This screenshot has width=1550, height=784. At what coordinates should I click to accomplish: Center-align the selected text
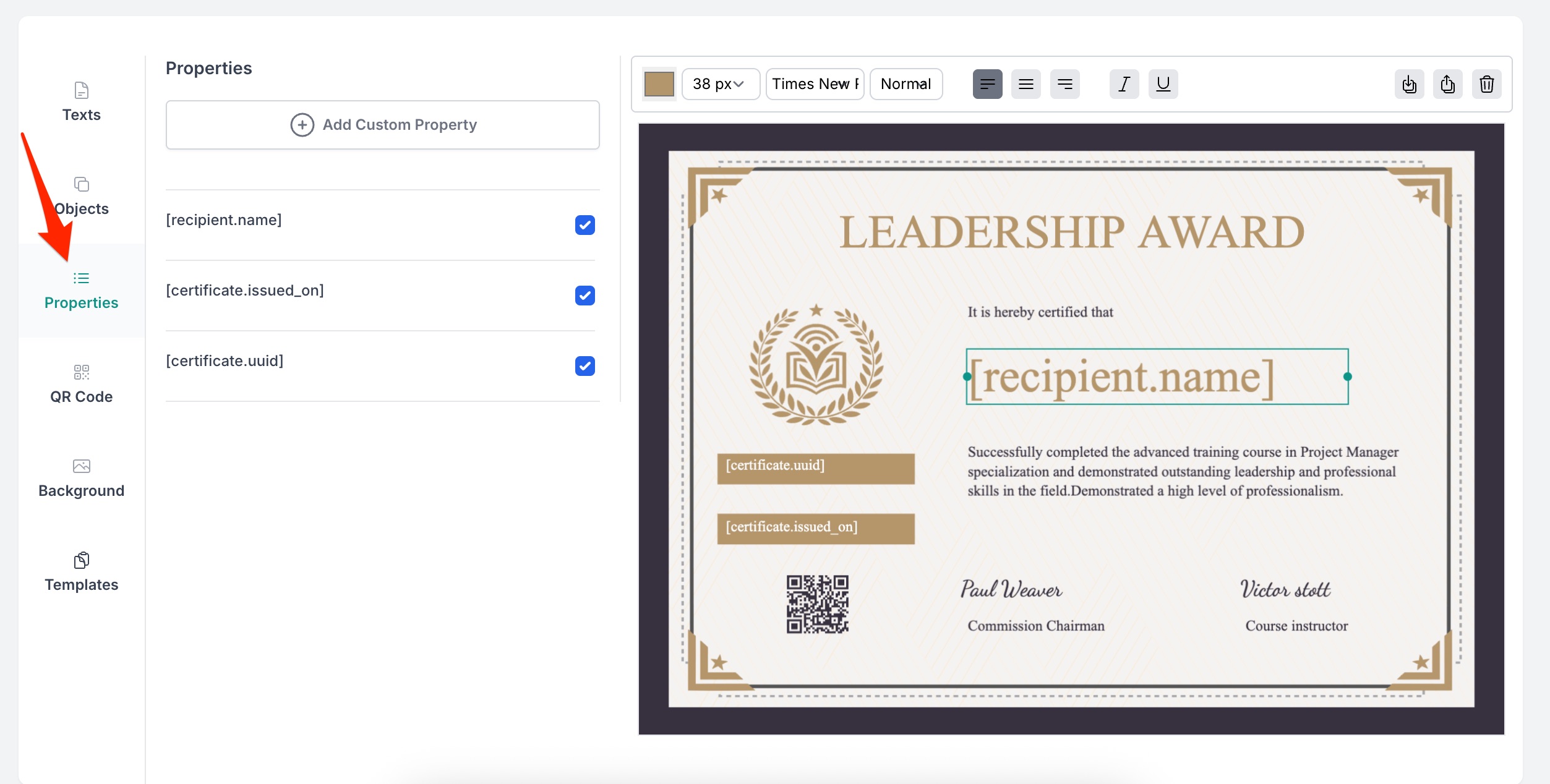coord(1025,84)
